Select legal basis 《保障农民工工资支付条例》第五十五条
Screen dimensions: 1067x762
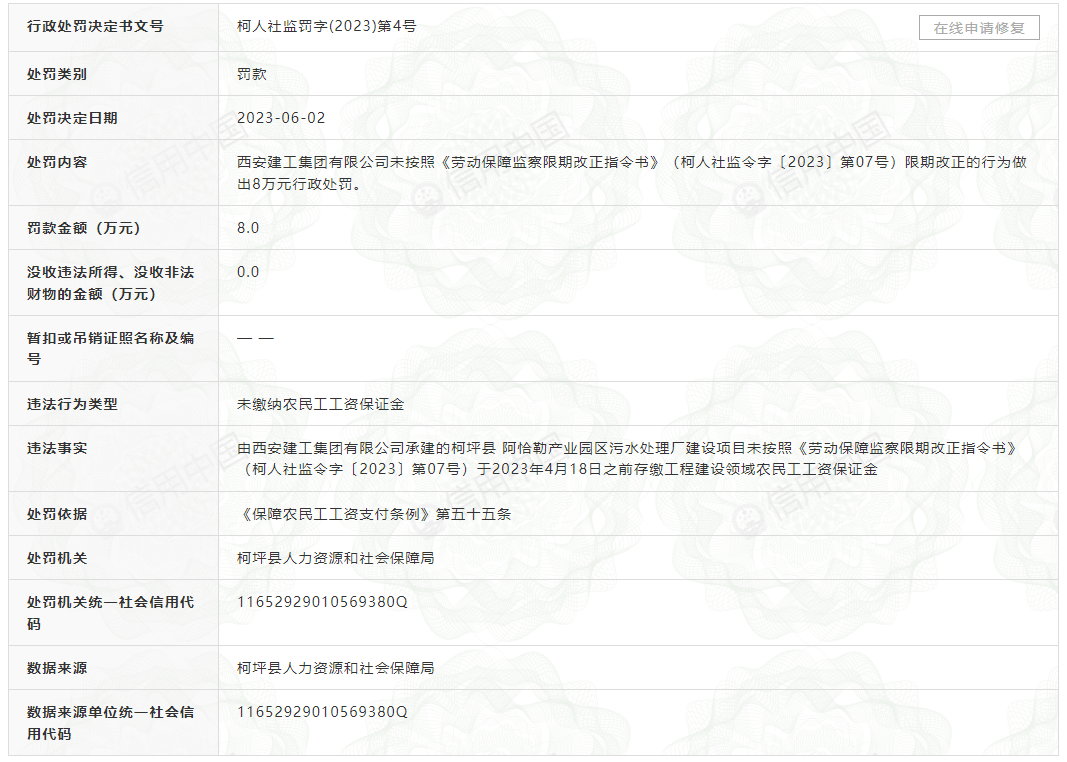point(374,514)
